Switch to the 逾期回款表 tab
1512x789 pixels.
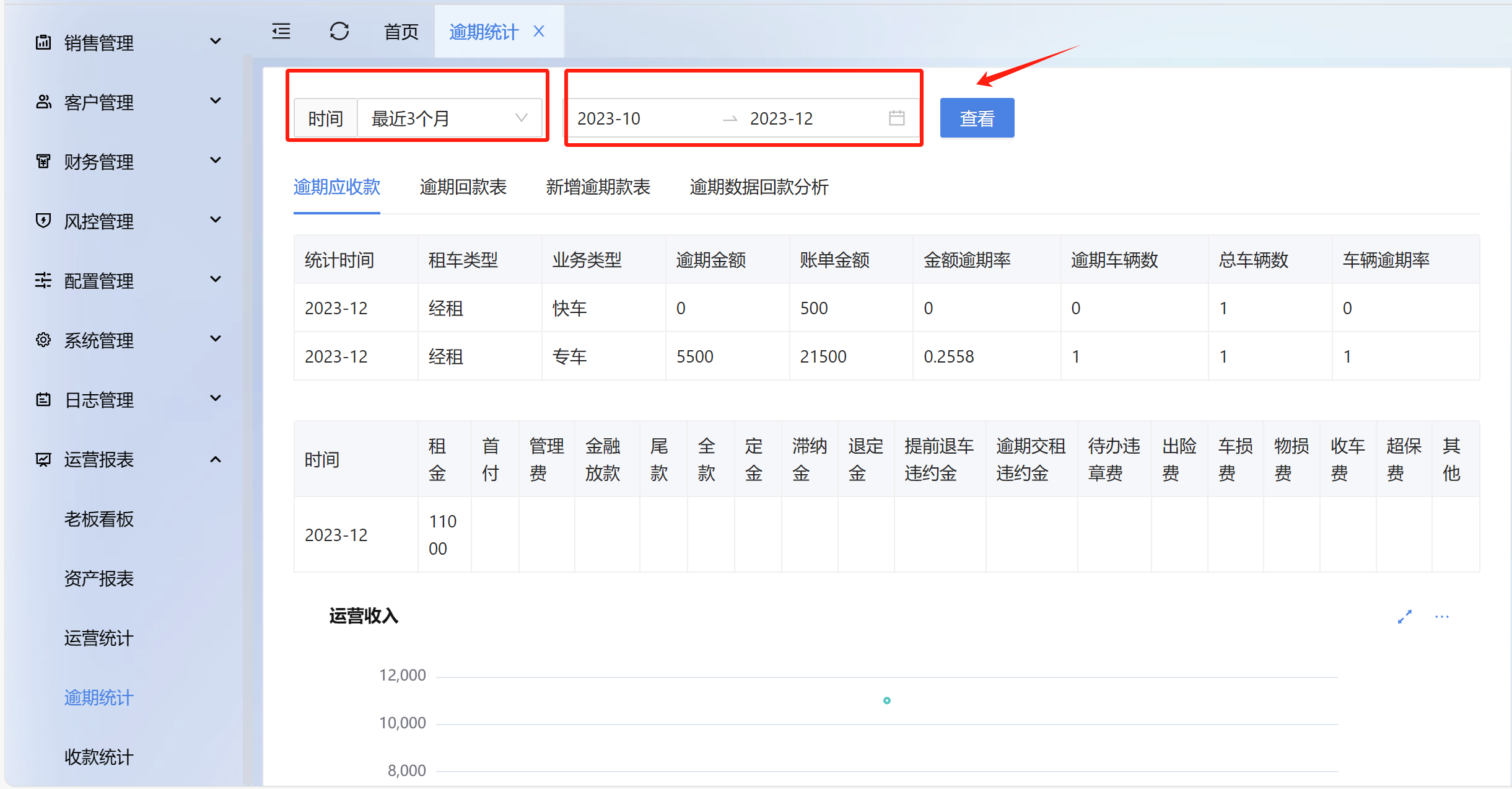(x=463, y=187)
